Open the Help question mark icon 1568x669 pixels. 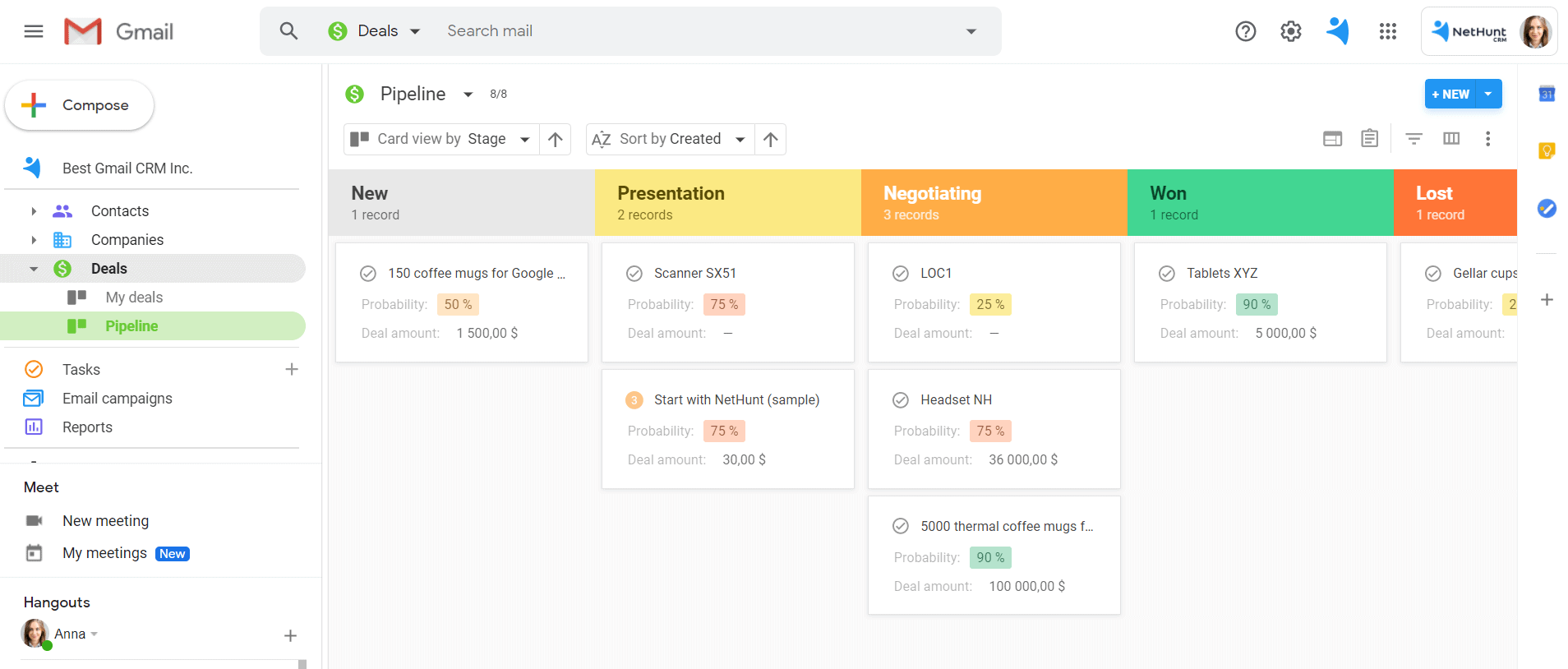coord(1246,31)
